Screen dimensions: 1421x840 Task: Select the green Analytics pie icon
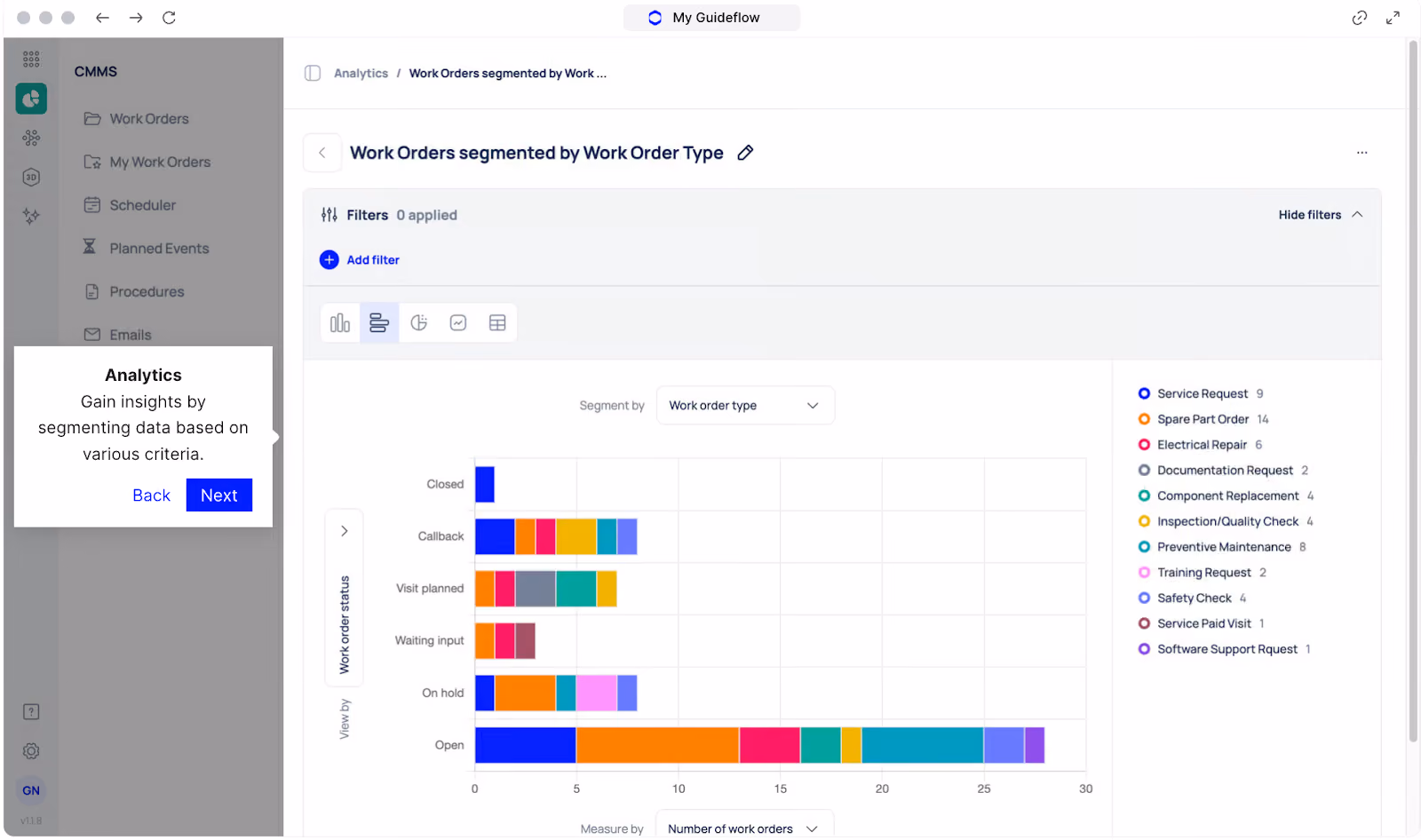click(x=31, y=99)
